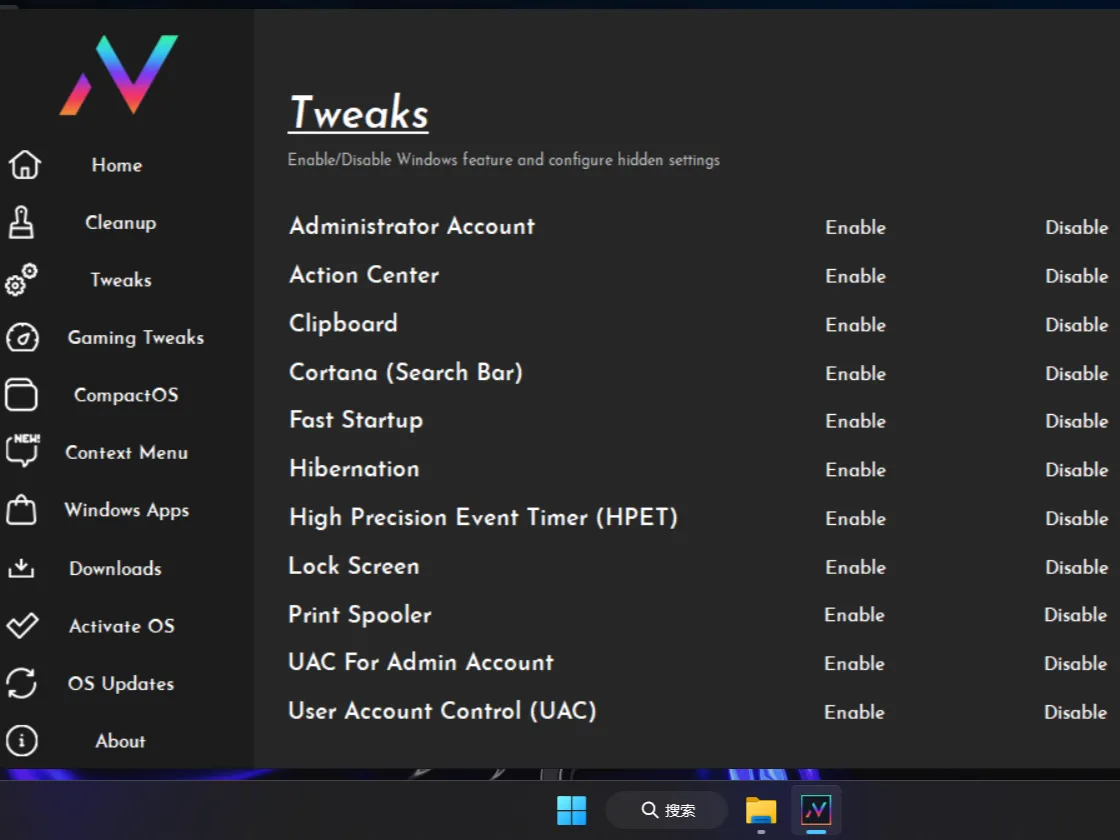Open Context Menu using the NEW speech bubble icon
Image resolution: width=1120 pixels, height=840 pixels.
[x=22, y=452]
